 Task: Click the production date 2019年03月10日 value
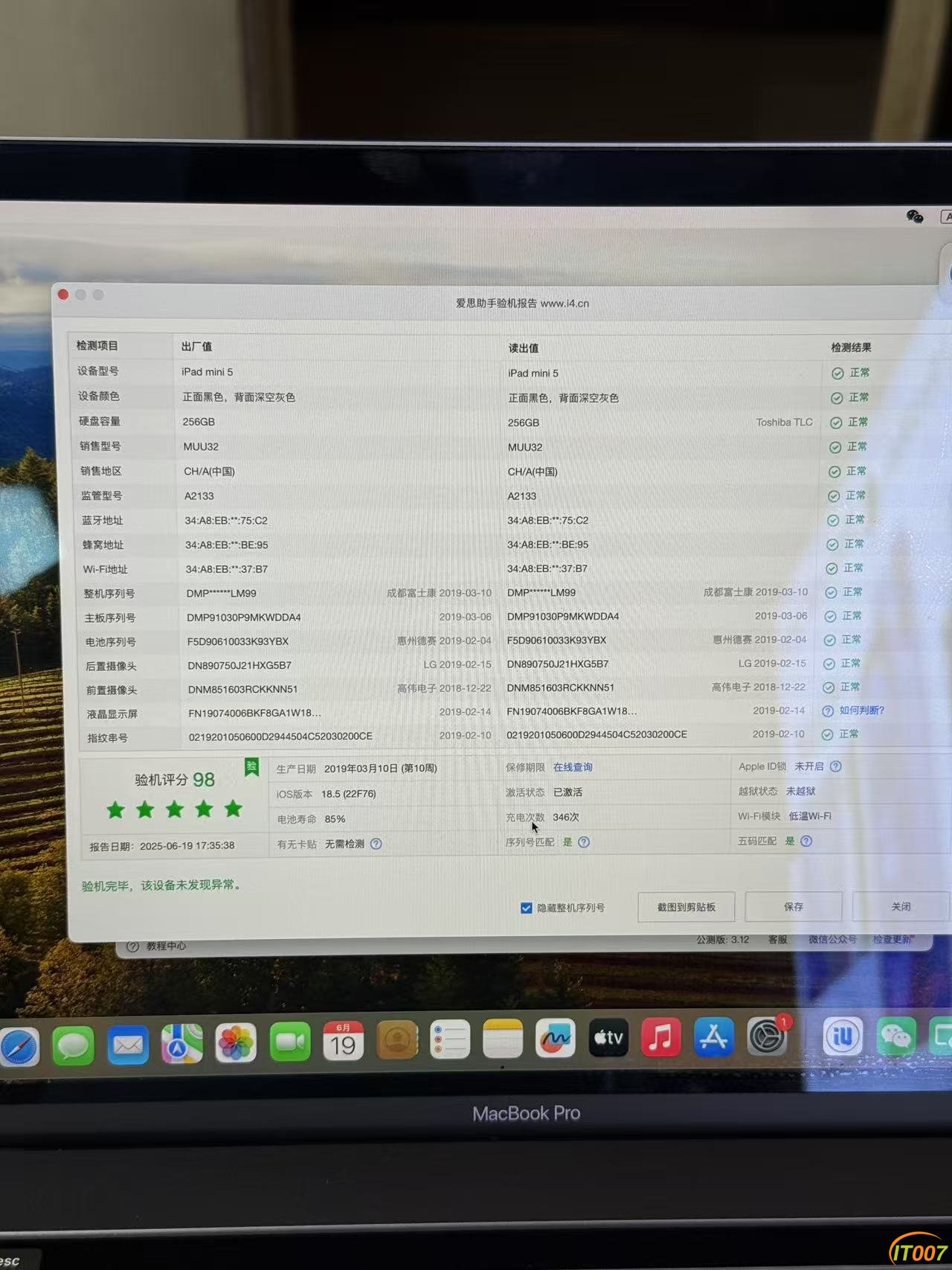point(381,769)
